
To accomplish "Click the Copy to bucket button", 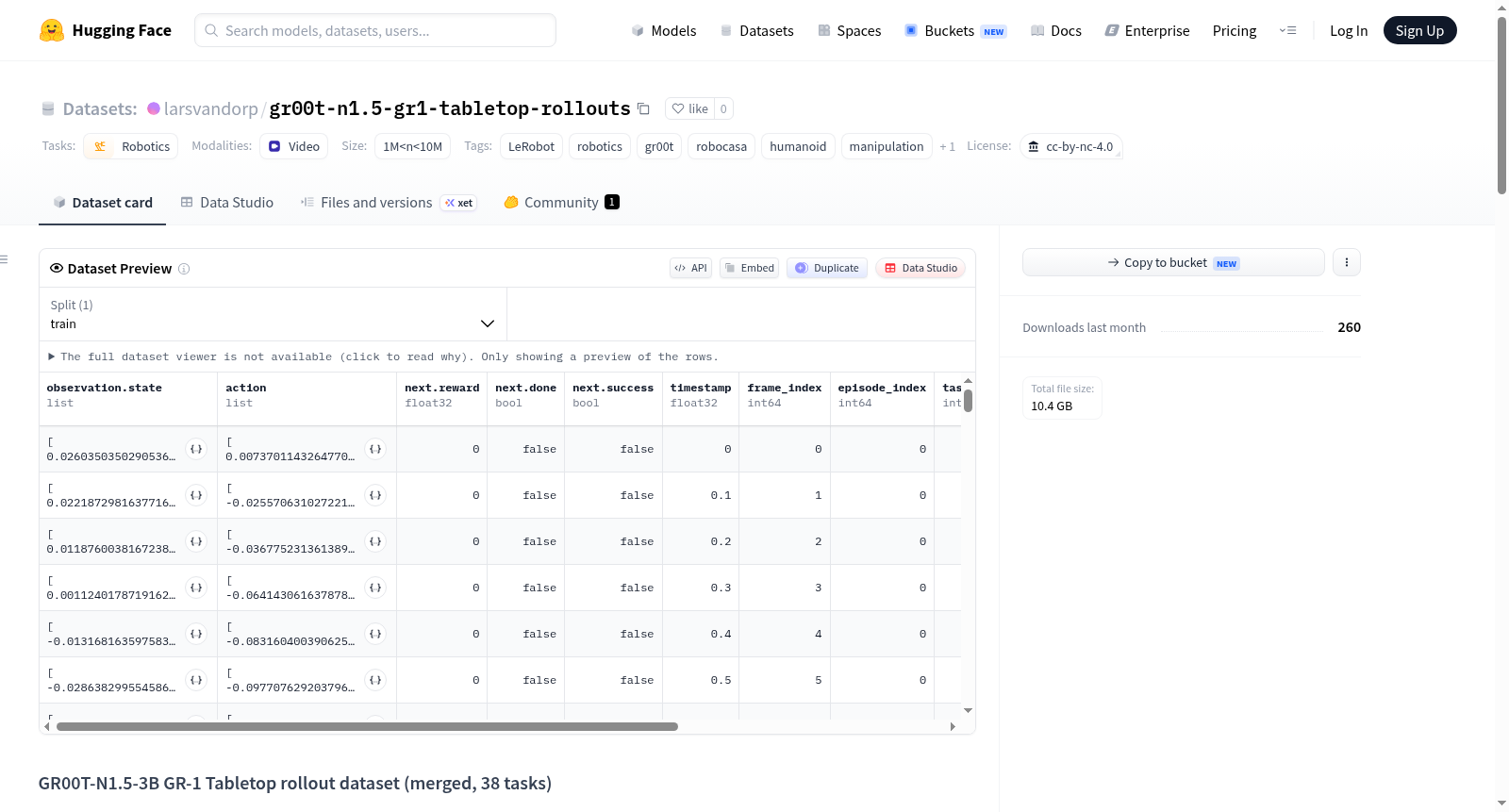I will point(1173,262).
